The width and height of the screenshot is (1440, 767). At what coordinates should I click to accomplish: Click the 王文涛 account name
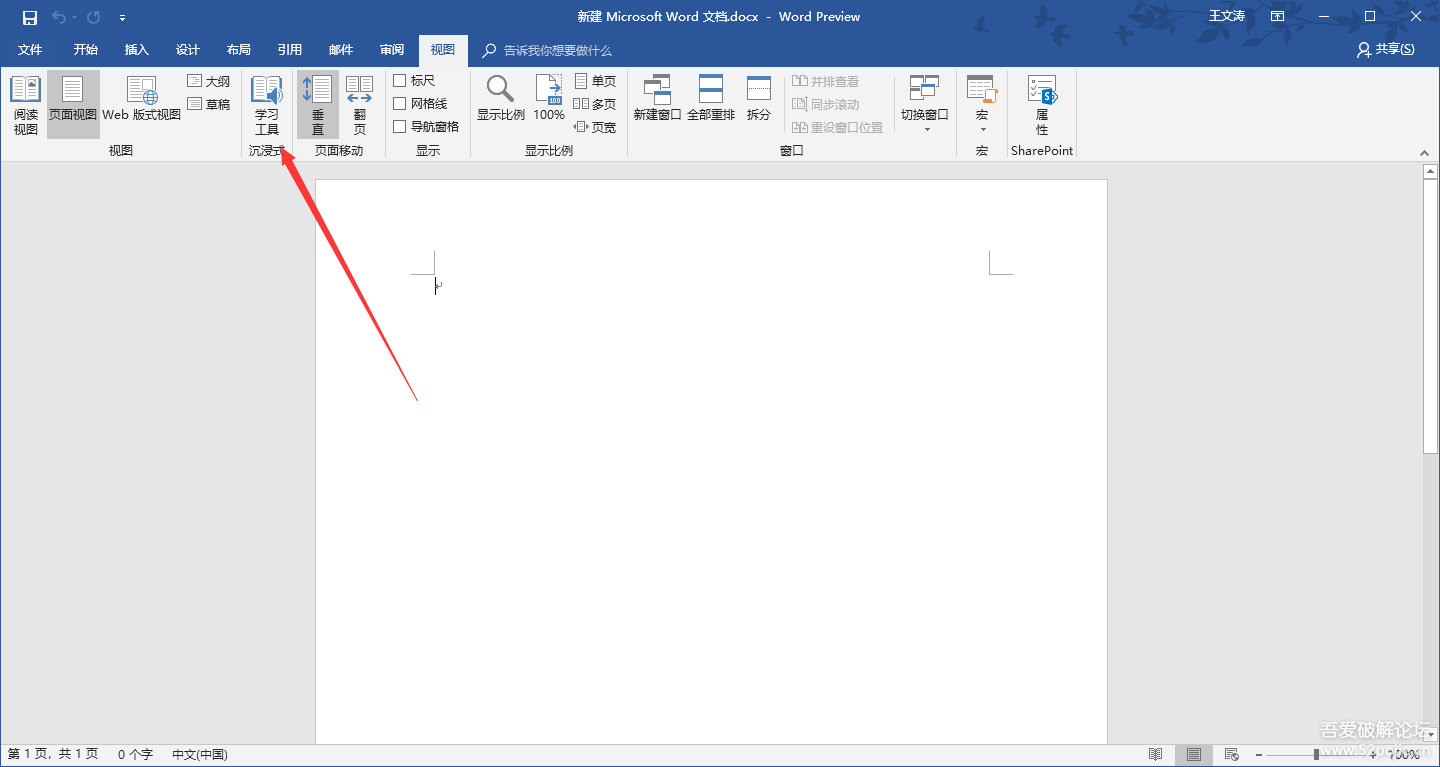pyautogui.click(x=1227, y=16)
